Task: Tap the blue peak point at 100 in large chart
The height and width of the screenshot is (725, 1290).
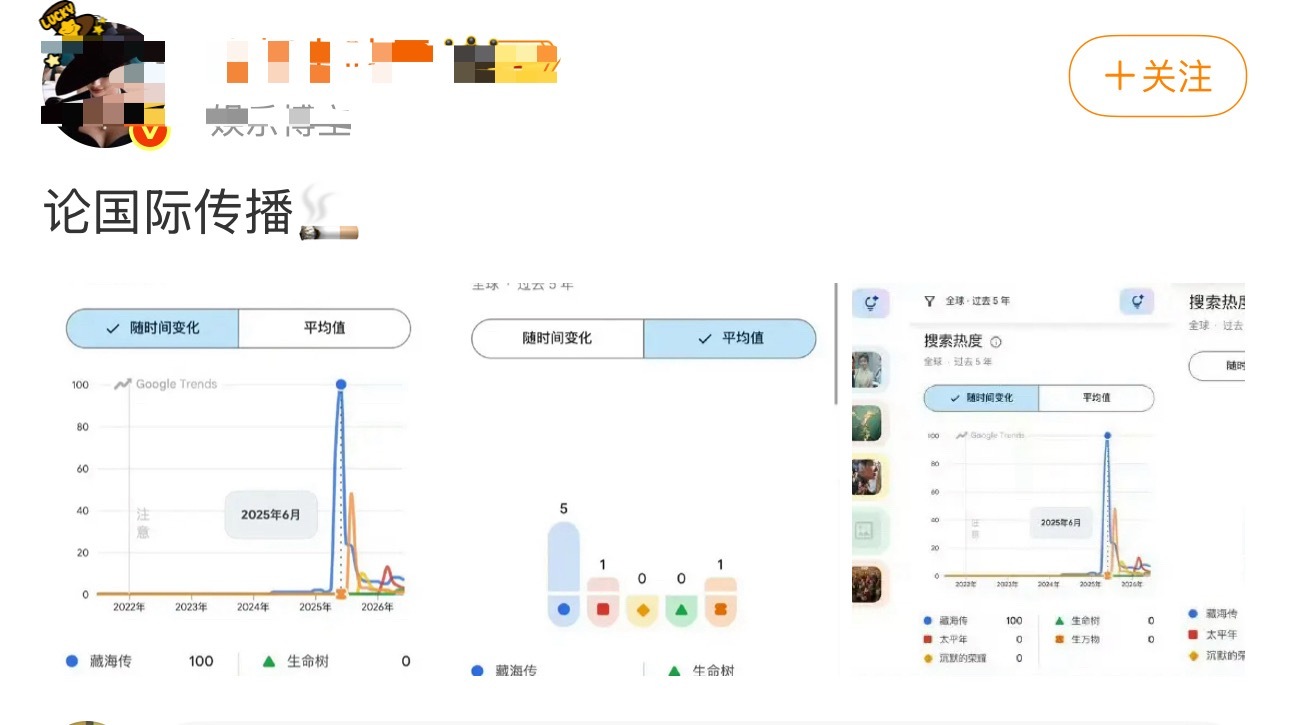Action: click(x=341, y=384)
